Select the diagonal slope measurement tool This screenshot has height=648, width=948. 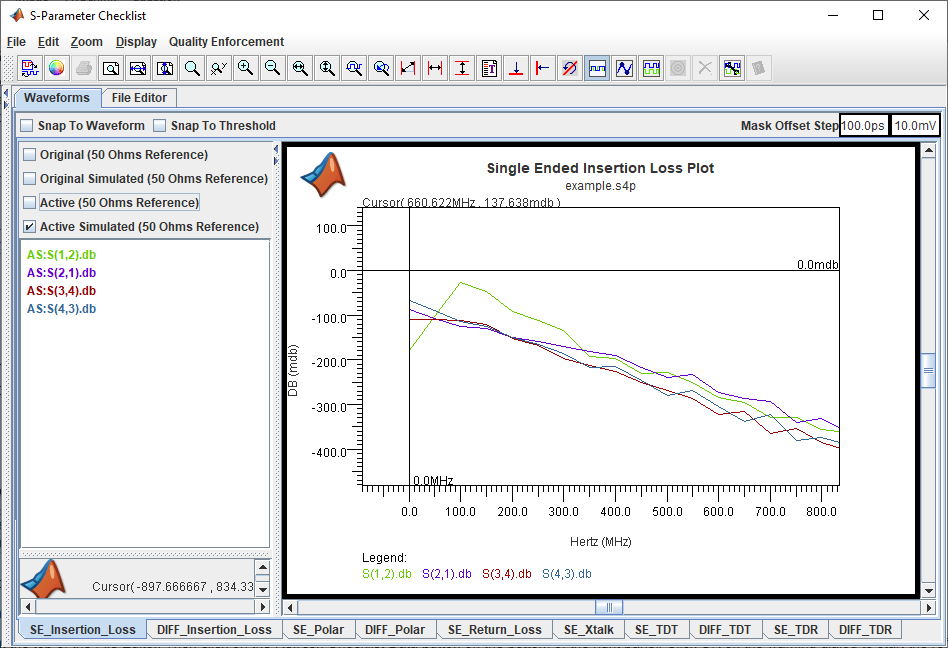(x=408, y=68)
